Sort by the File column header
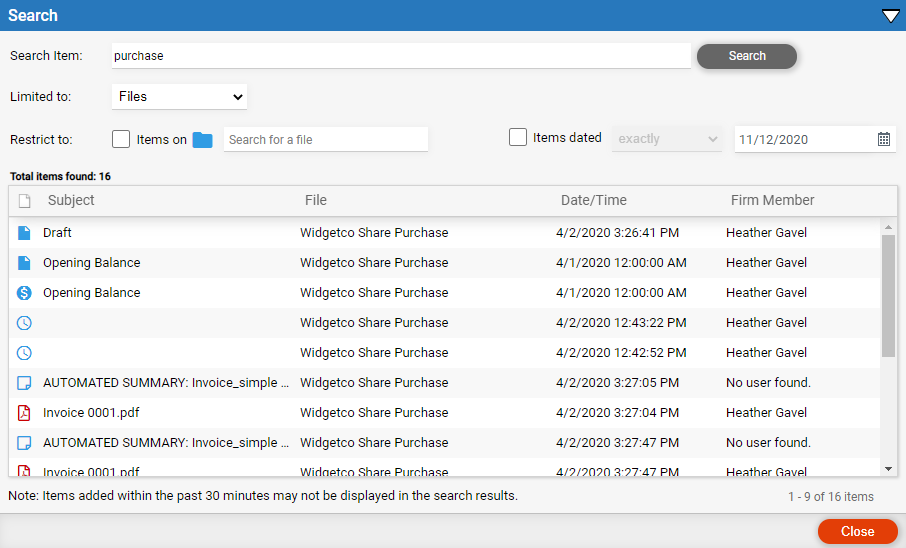The image size is (906, 548). pos(315,201)
